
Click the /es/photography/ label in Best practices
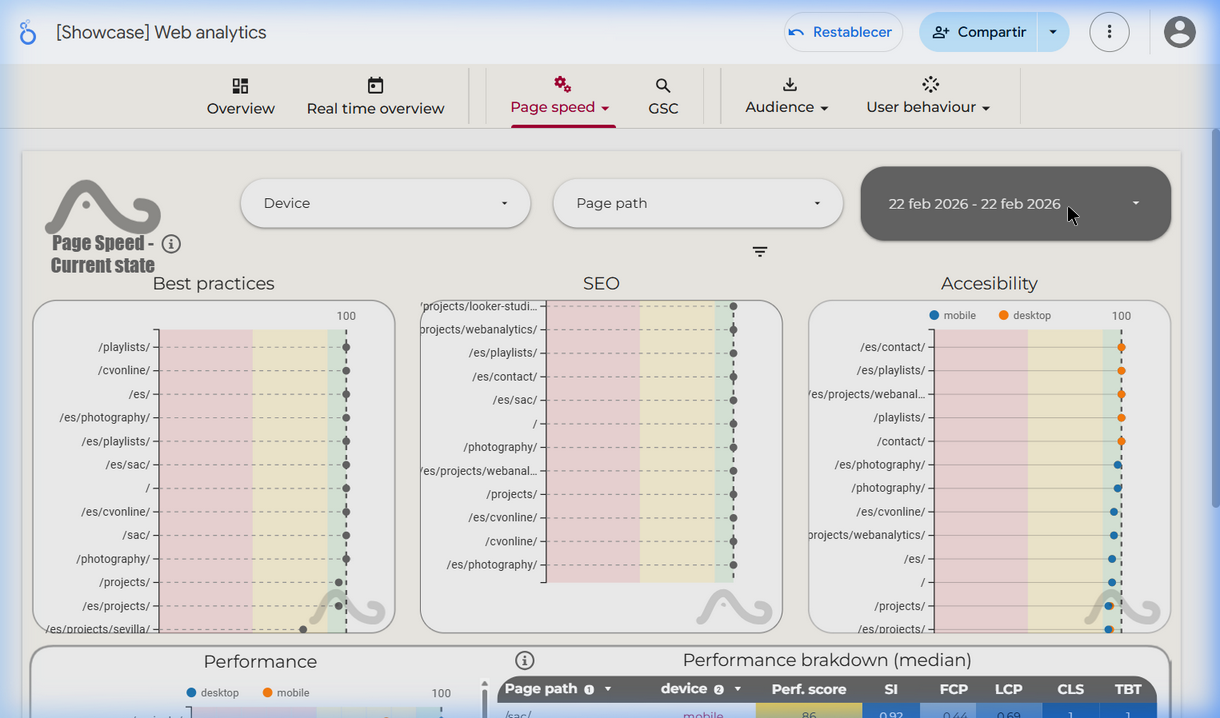click(x=105, y=417)
